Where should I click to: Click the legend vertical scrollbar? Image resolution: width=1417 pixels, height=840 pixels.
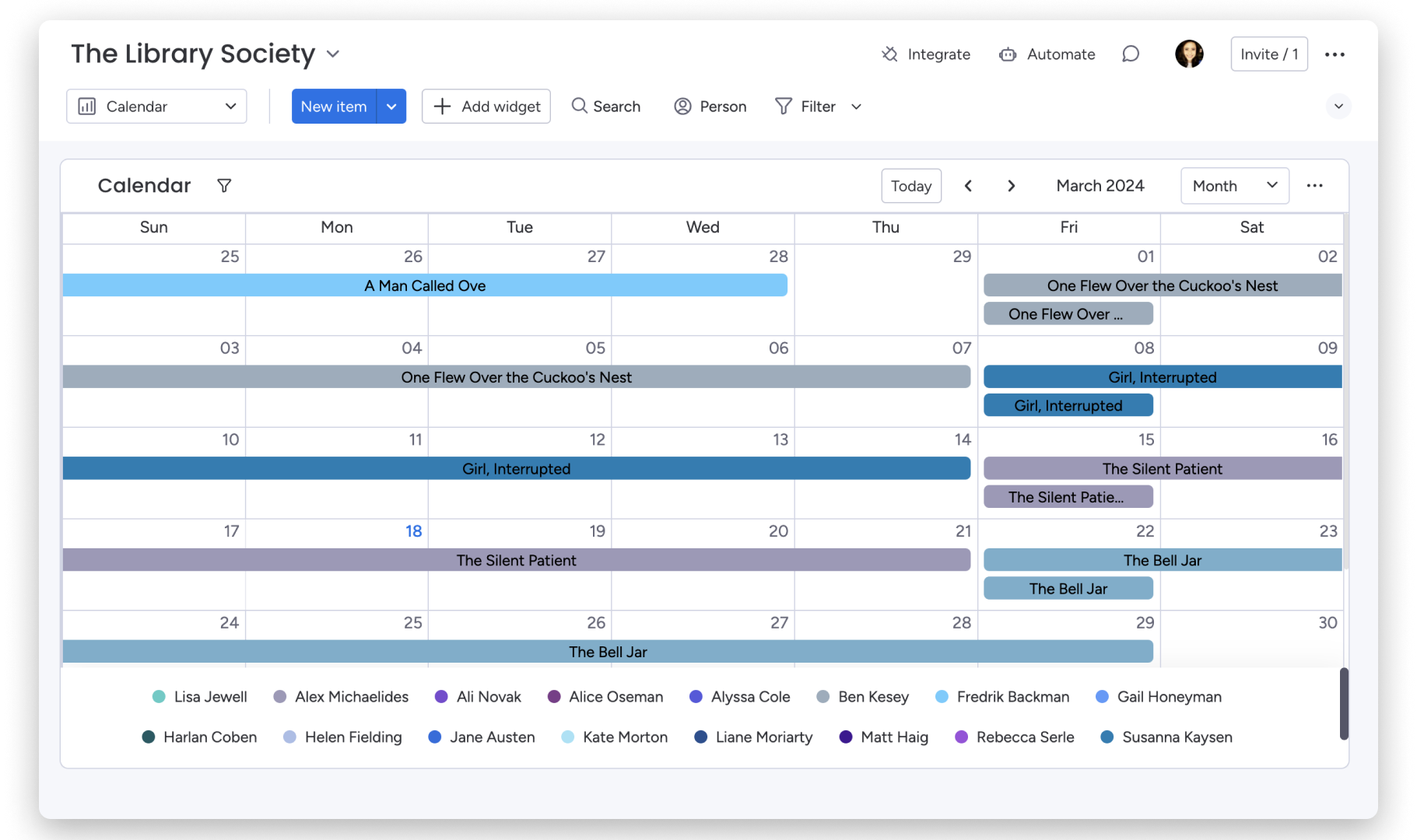pos(1343,703)
